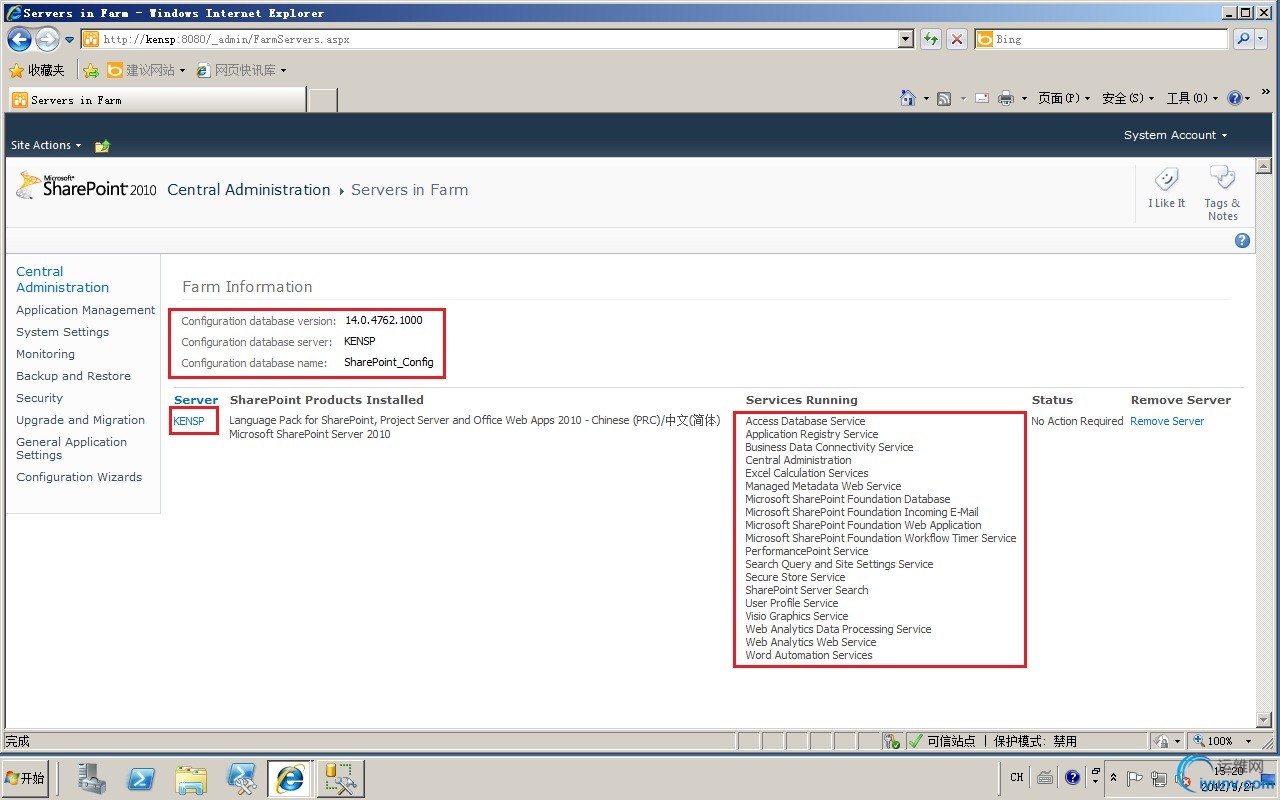Click the SharePoint 2010 logo
The image size is (1280, 800).
click(86, 185)
